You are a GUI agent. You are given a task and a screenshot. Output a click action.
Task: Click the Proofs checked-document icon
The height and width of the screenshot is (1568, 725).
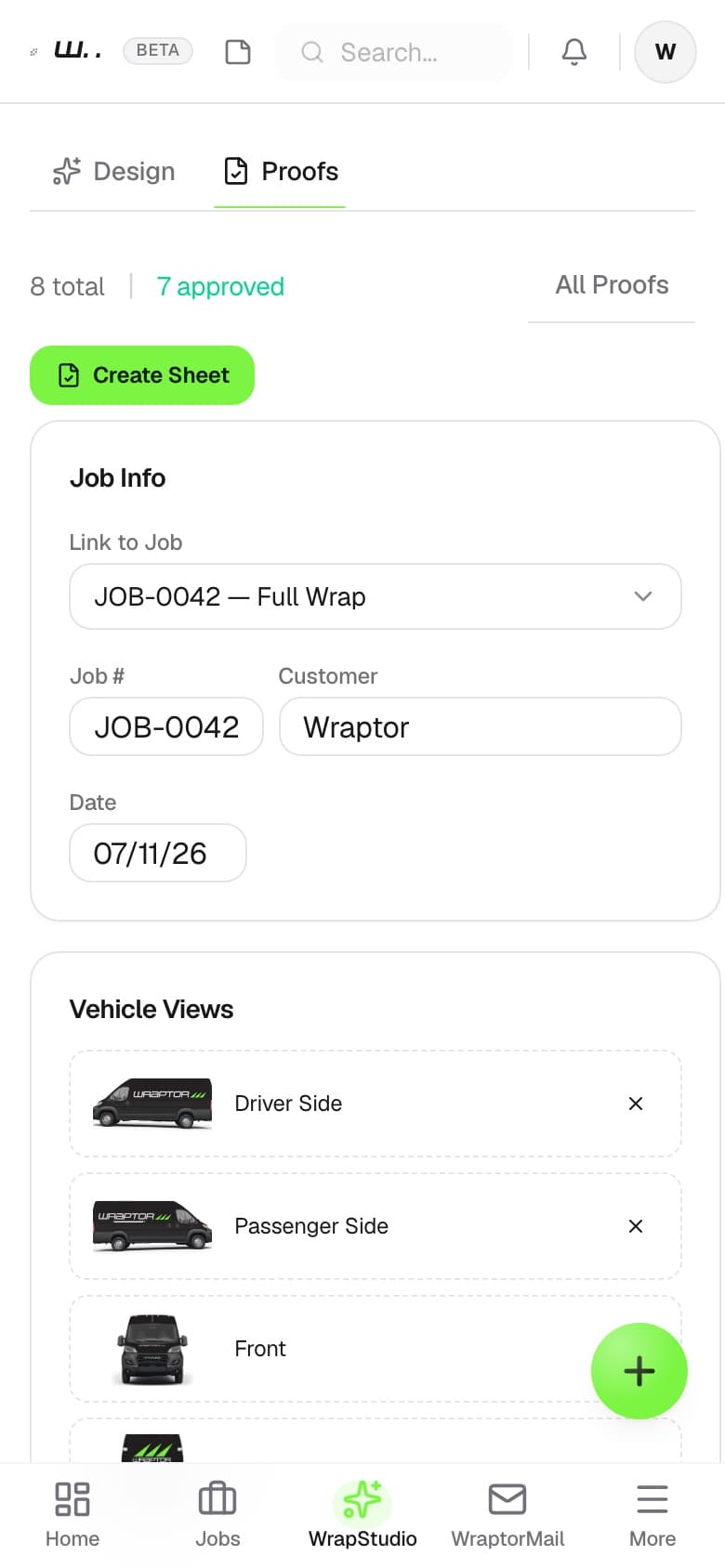tap(236, 172)
